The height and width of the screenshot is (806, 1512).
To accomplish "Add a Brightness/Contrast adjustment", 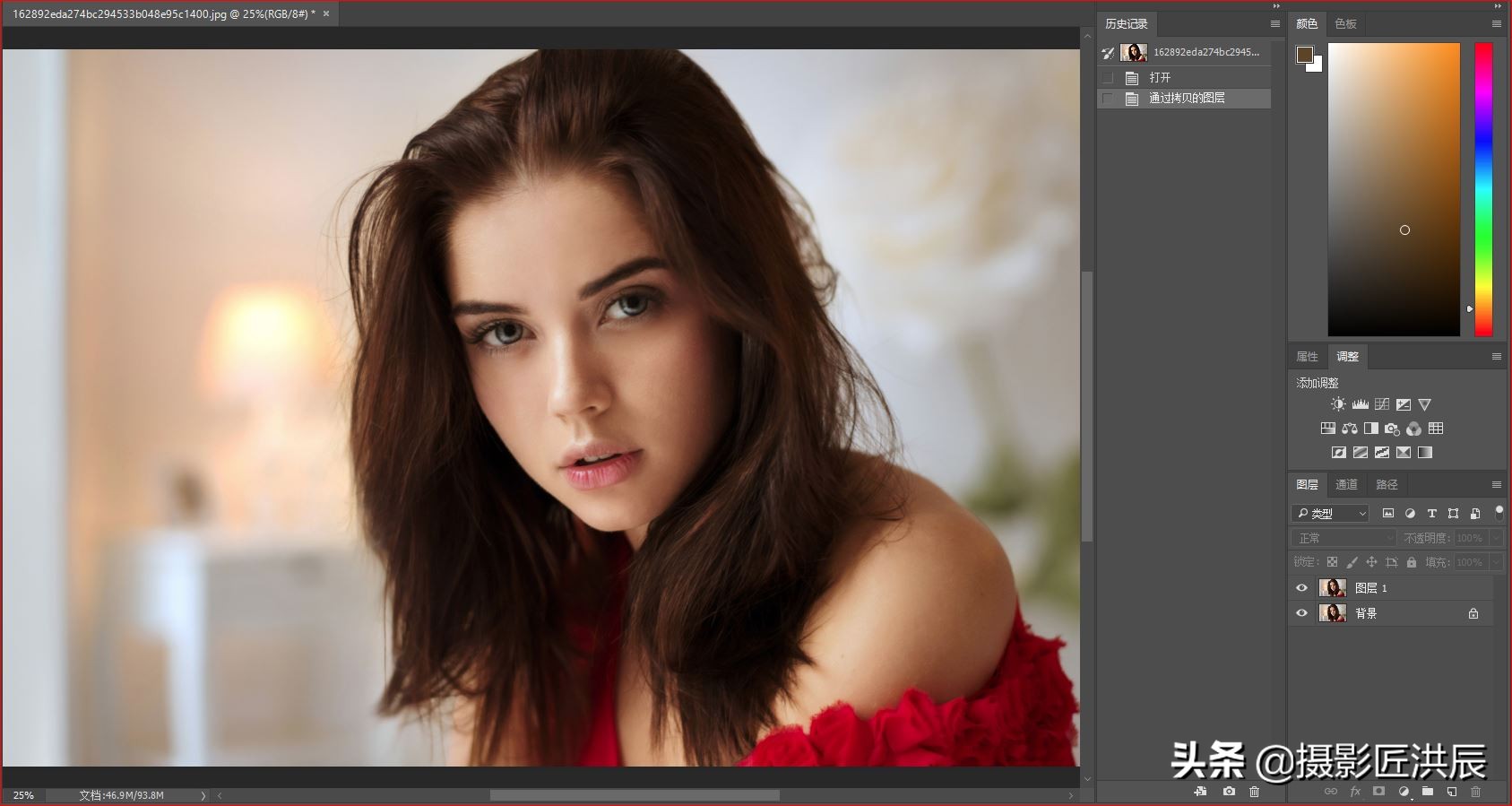I will [x=1338, y=404].
